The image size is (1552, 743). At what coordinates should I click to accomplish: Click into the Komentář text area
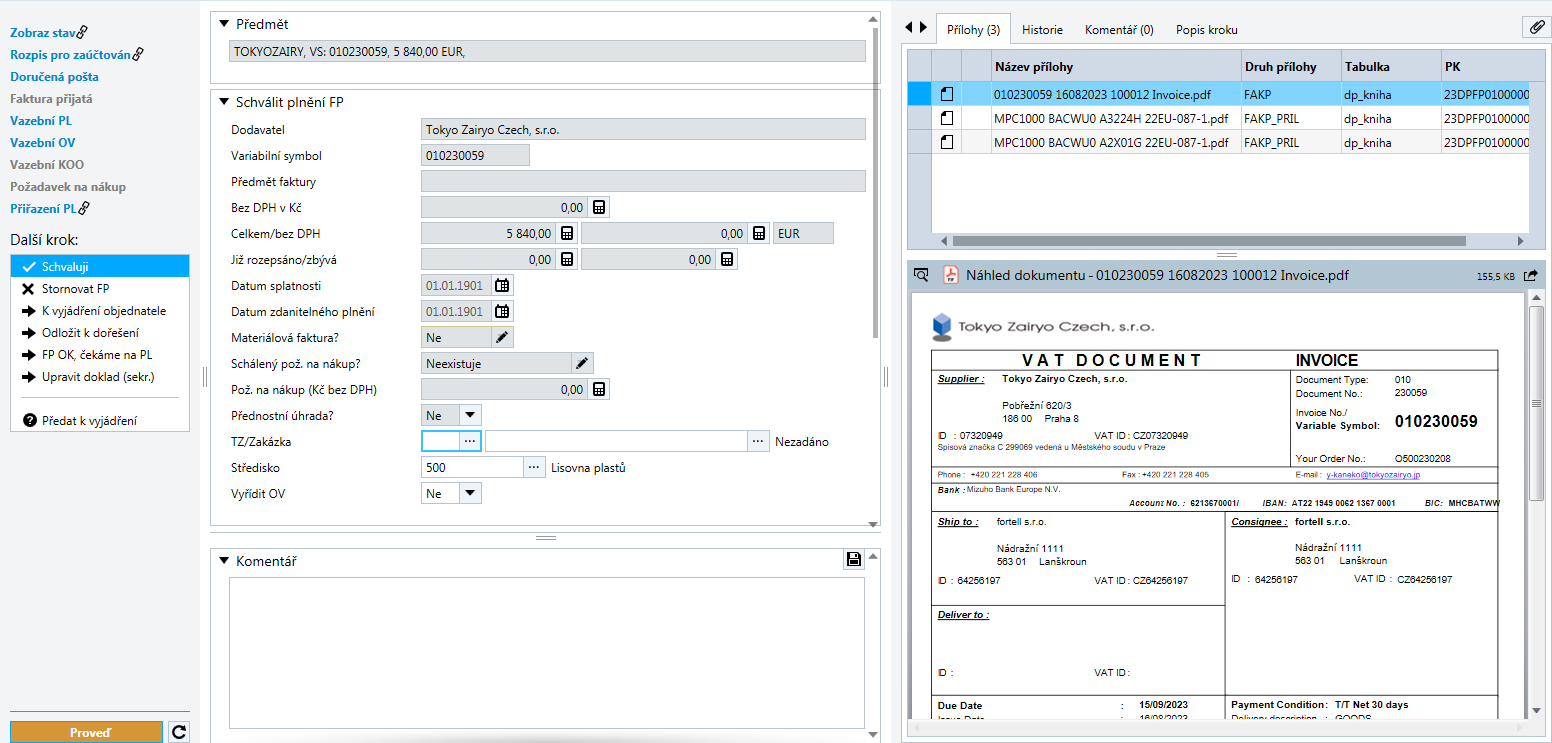546,654
